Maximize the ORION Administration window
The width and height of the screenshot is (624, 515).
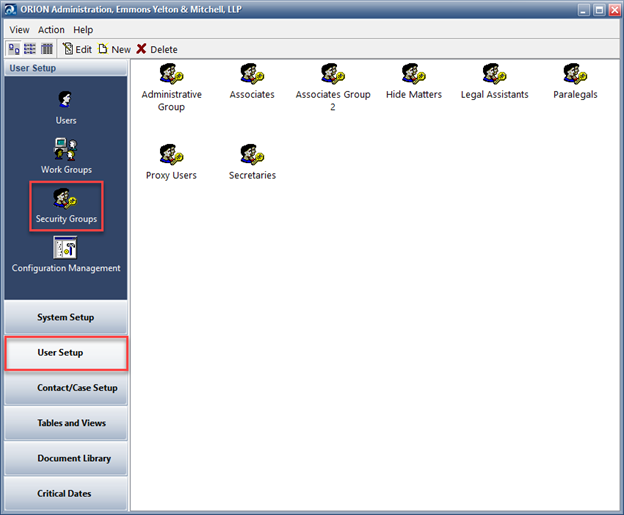click(x=599, y=10)
